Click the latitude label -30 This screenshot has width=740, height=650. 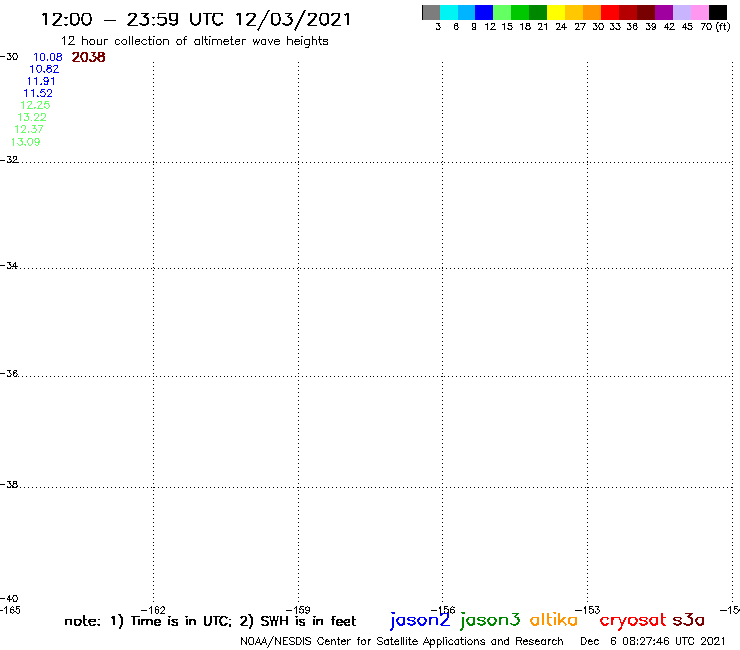(9, 57)
